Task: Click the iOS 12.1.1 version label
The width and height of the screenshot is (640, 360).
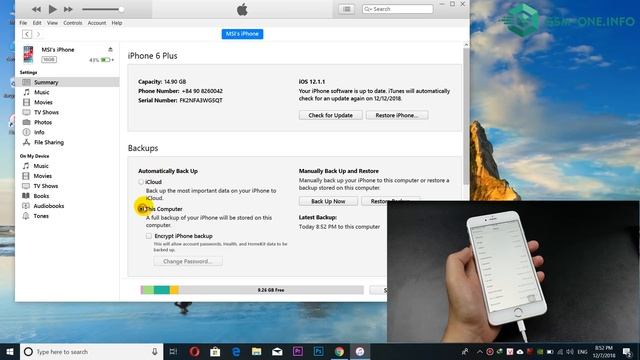Action: click(312, 82)
